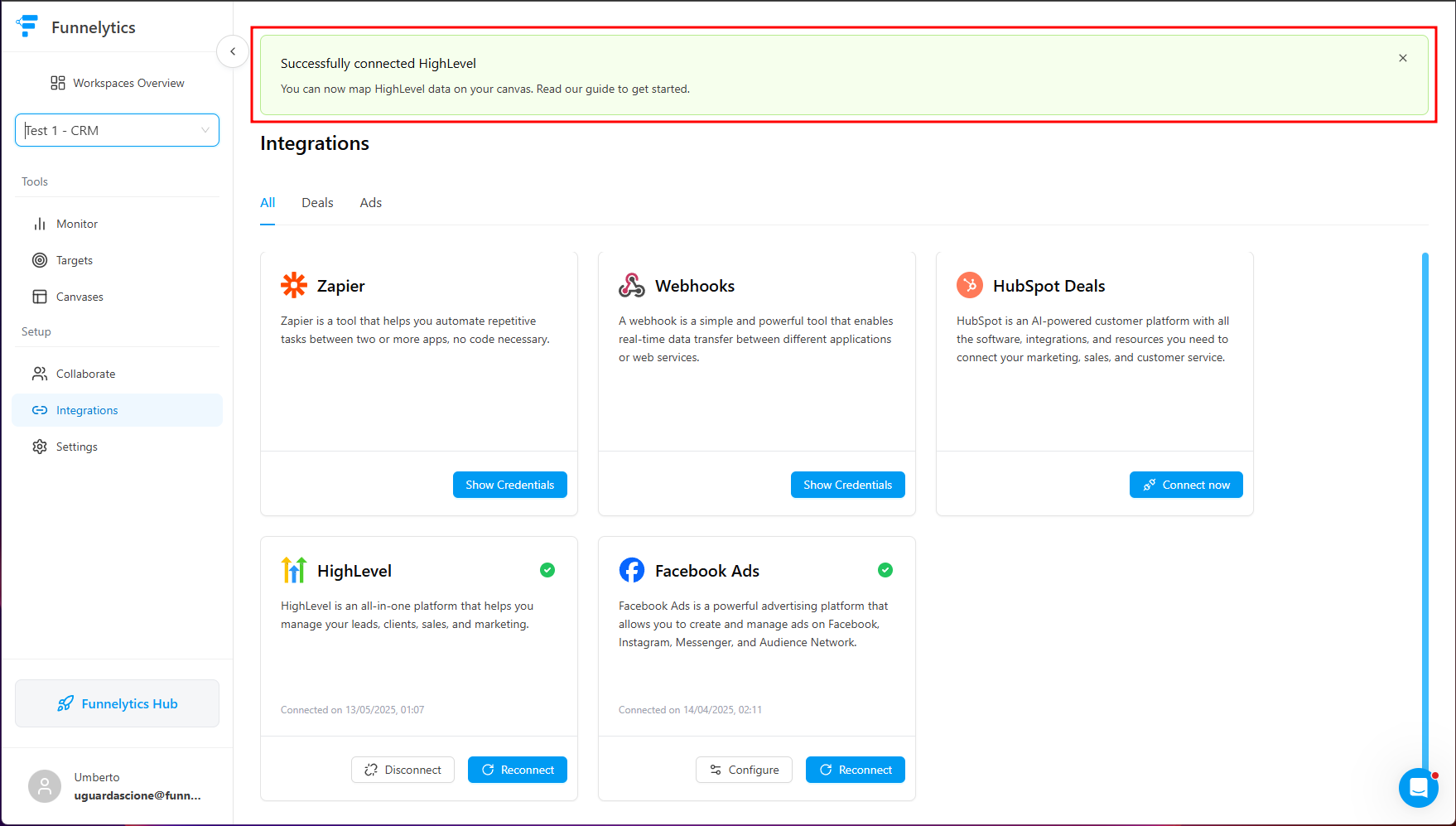Click the Settings gear icon
The image size is (1456, 826).
pos(40,447)
